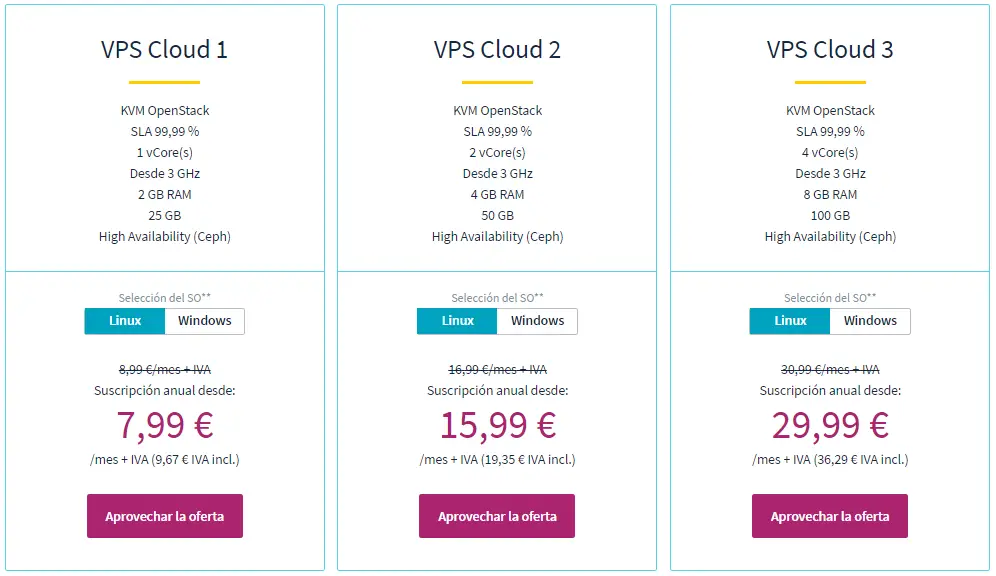Select Linux for VPS Cloud 2
Viewport: 996px width, 576px height.
[x=457, y=321]
